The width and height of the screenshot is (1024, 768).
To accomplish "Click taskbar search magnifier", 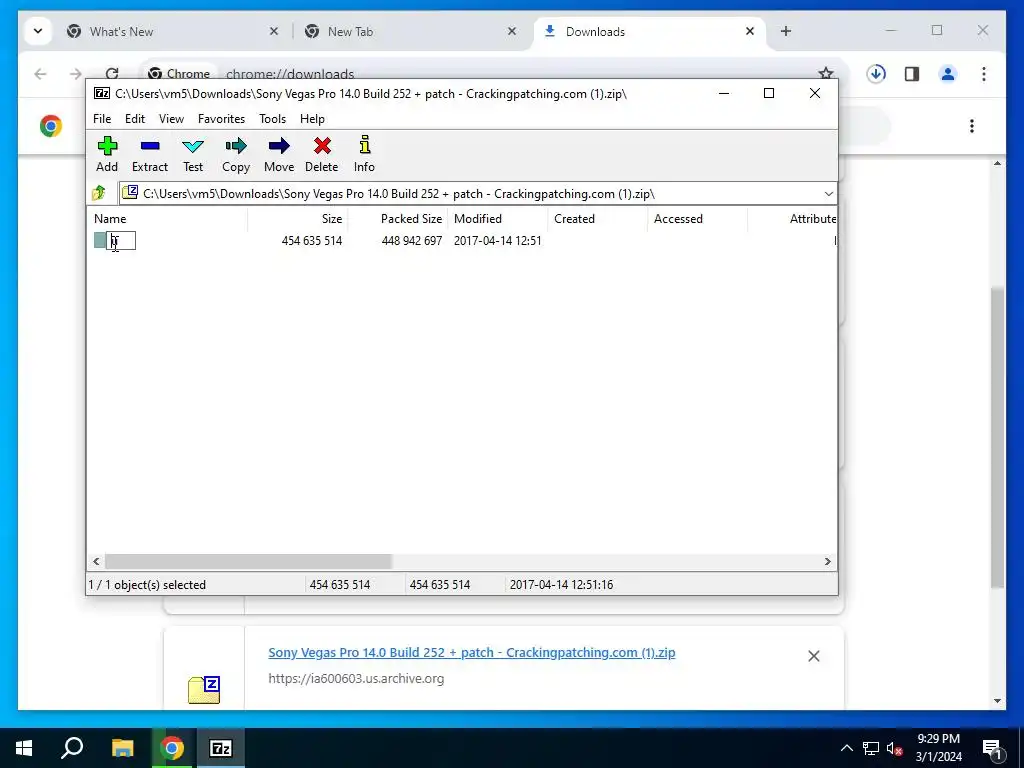I will pyautogui.click(x=72, y=748).
